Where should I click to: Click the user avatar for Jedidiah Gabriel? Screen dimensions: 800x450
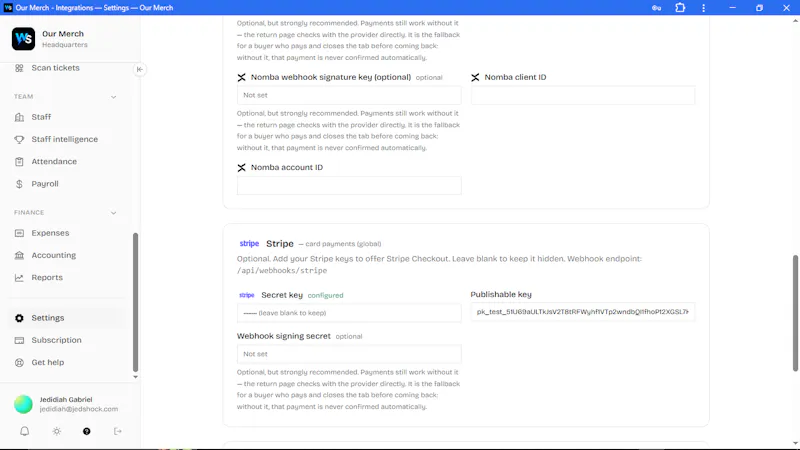pyautogui.click(x=23, y=404)
